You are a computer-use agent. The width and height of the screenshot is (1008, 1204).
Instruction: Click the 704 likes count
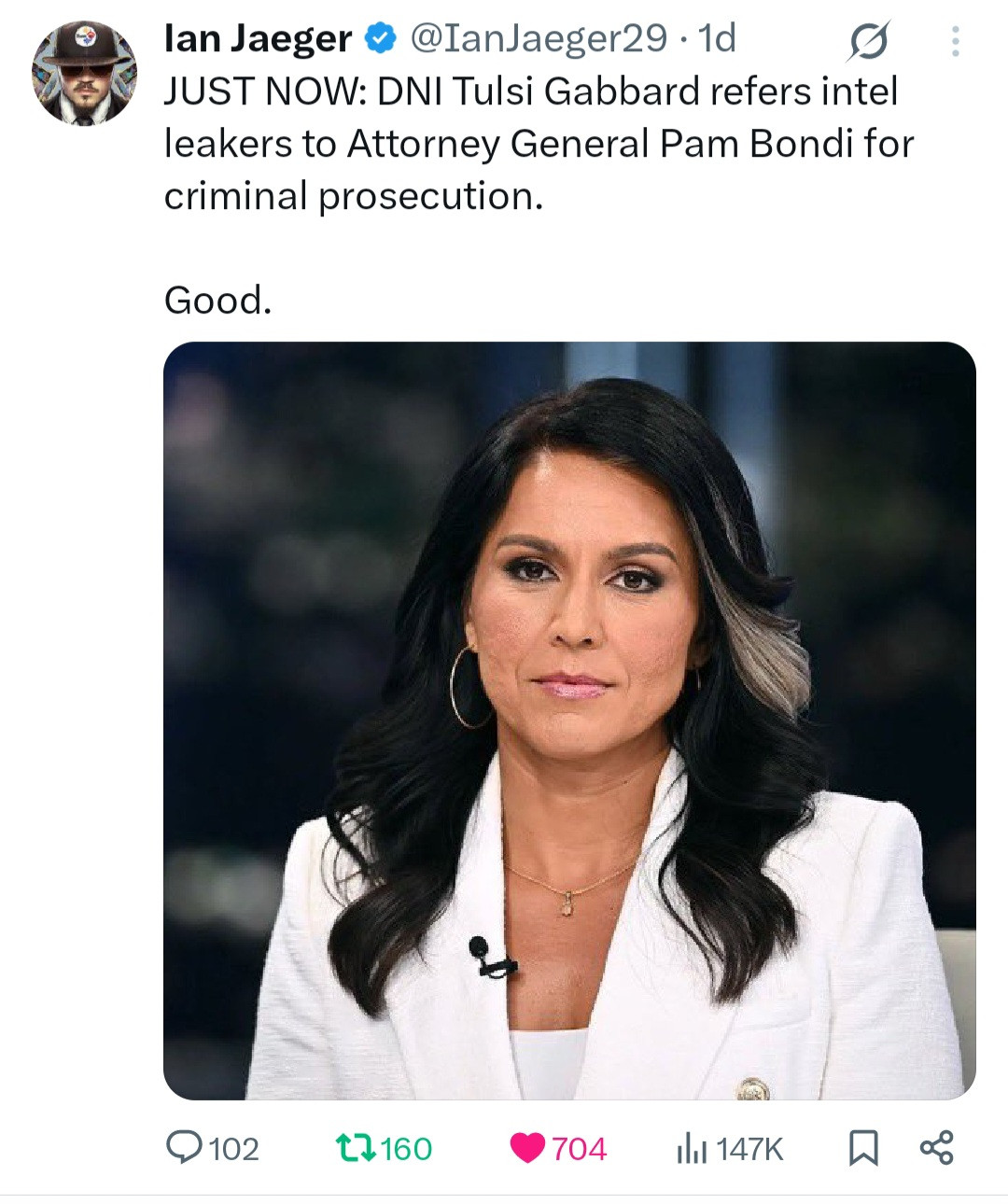click(x=579, y=1148)
